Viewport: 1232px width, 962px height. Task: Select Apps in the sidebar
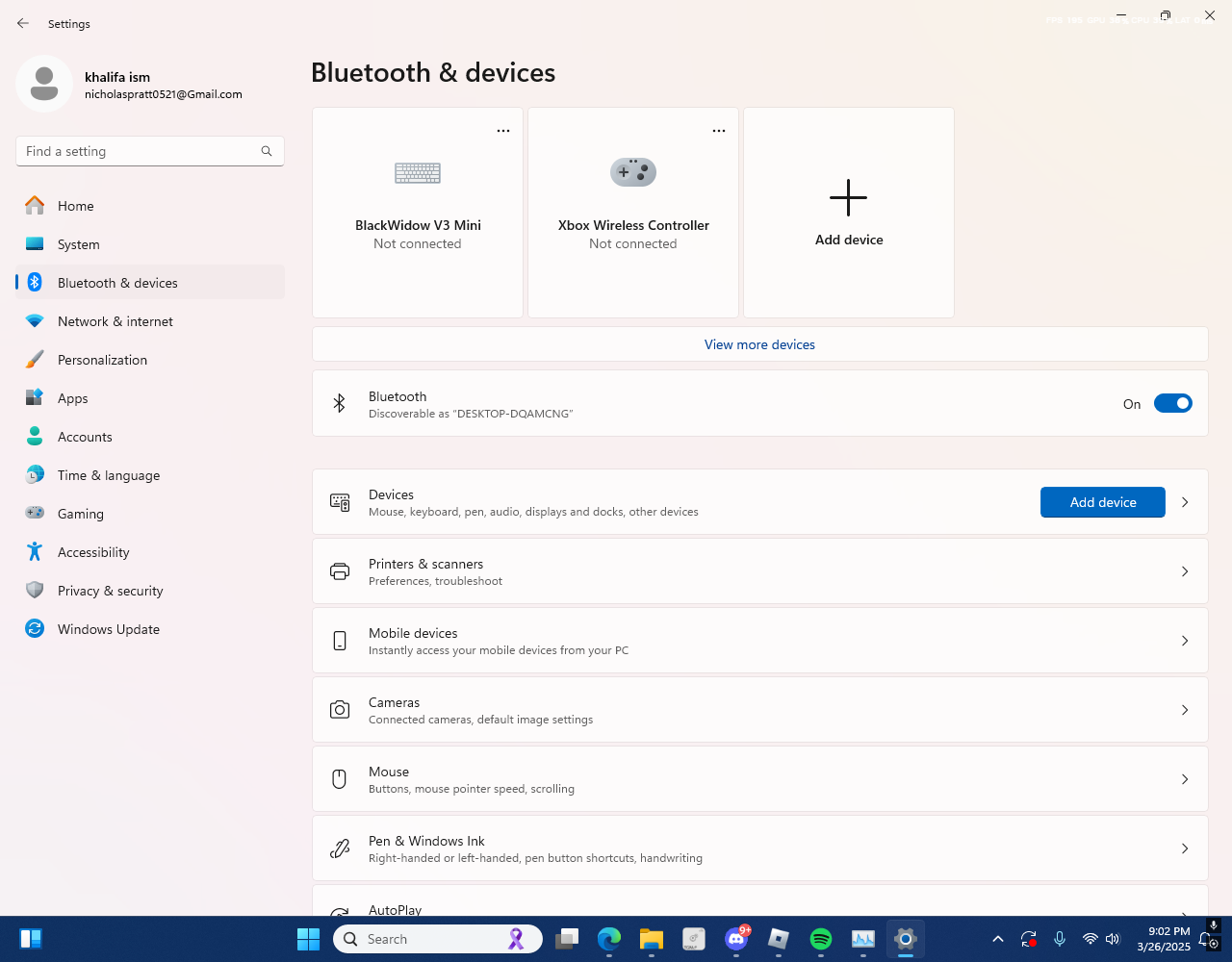point(150,398)
